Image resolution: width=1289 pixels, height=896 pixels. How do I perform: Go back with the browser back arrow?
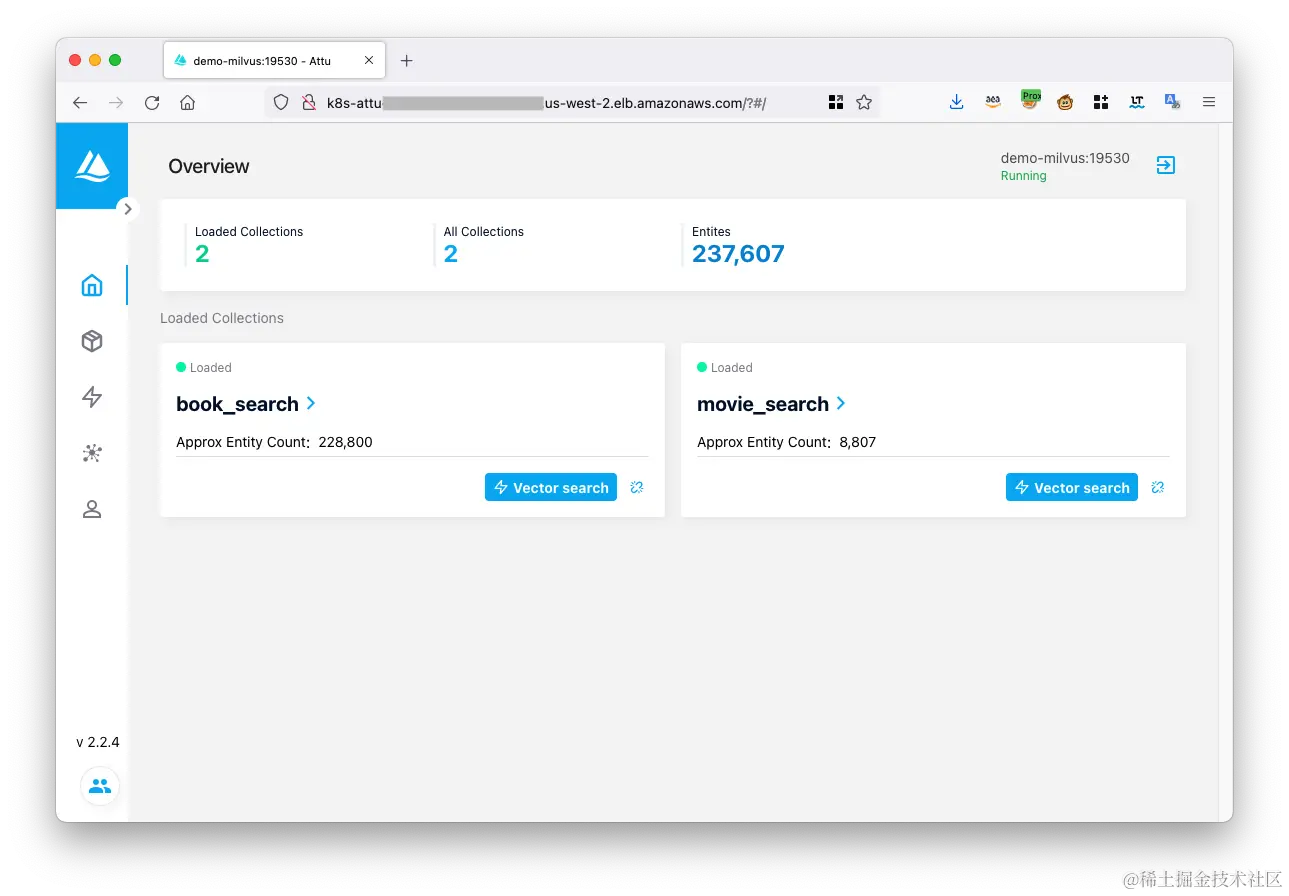click(x=80, y=102)
